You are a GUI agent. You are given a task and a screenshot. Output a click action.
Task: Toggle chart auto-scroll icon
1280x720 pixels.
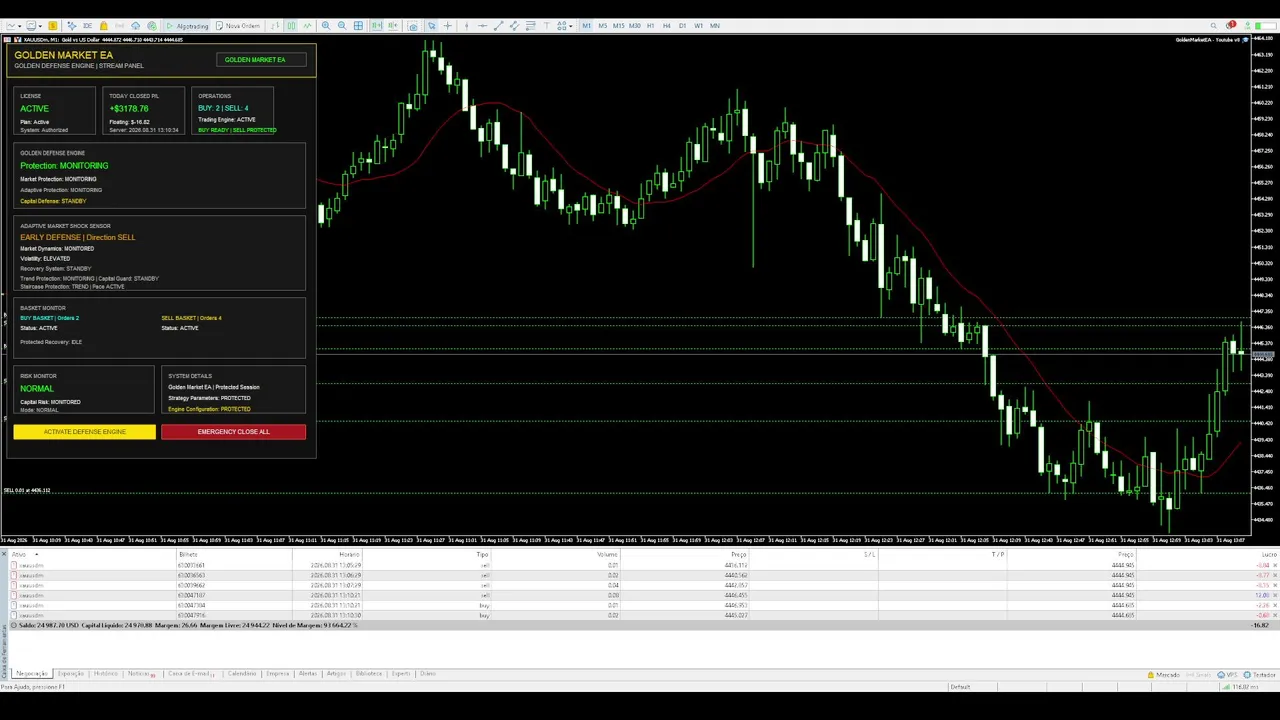377,26
